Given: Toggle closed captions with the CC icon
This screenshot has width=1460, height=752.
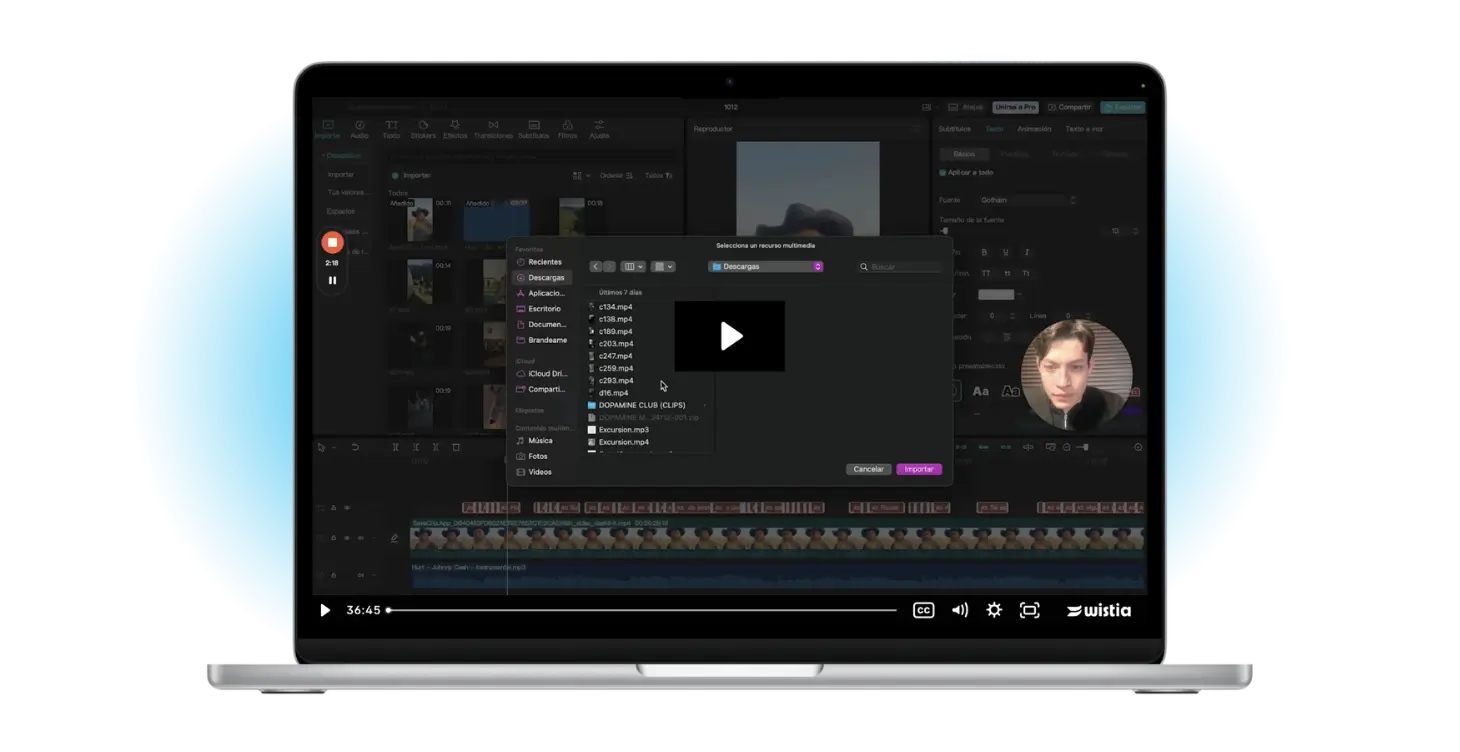Looking at the screenshot, I should click(x=923, y=610).
